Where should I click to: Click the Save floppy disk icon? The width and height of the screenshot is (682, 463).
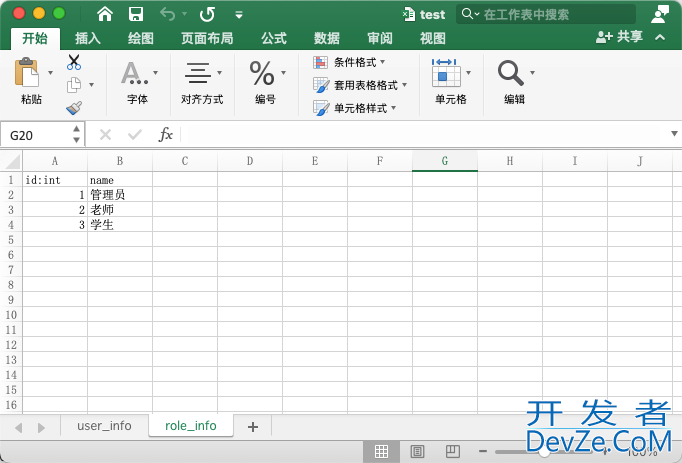pyautogui.click(x=136, y=14)
